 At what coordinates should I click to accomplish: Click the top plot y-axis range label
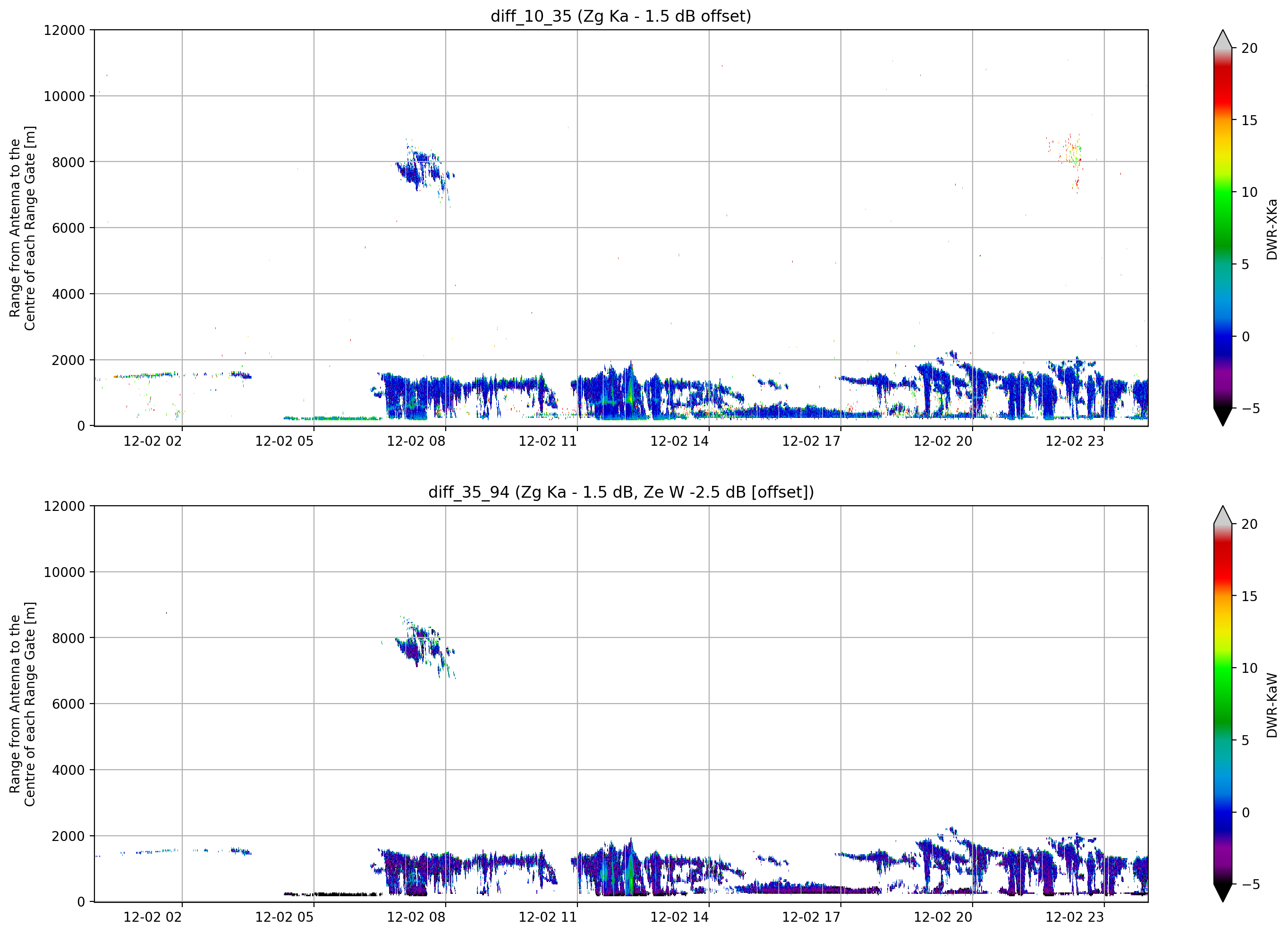pyautogui.click(x=22, y=229)
